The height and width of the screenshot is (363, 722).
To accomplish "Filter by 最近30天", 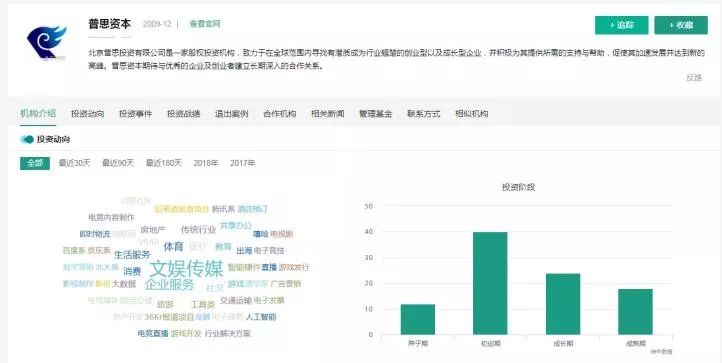I will 75,163.
